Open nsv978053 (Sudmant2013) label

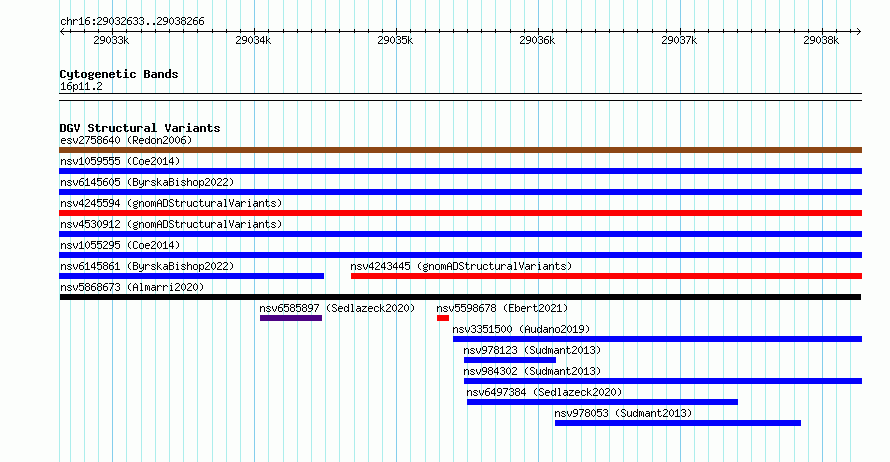click(623, 413)
